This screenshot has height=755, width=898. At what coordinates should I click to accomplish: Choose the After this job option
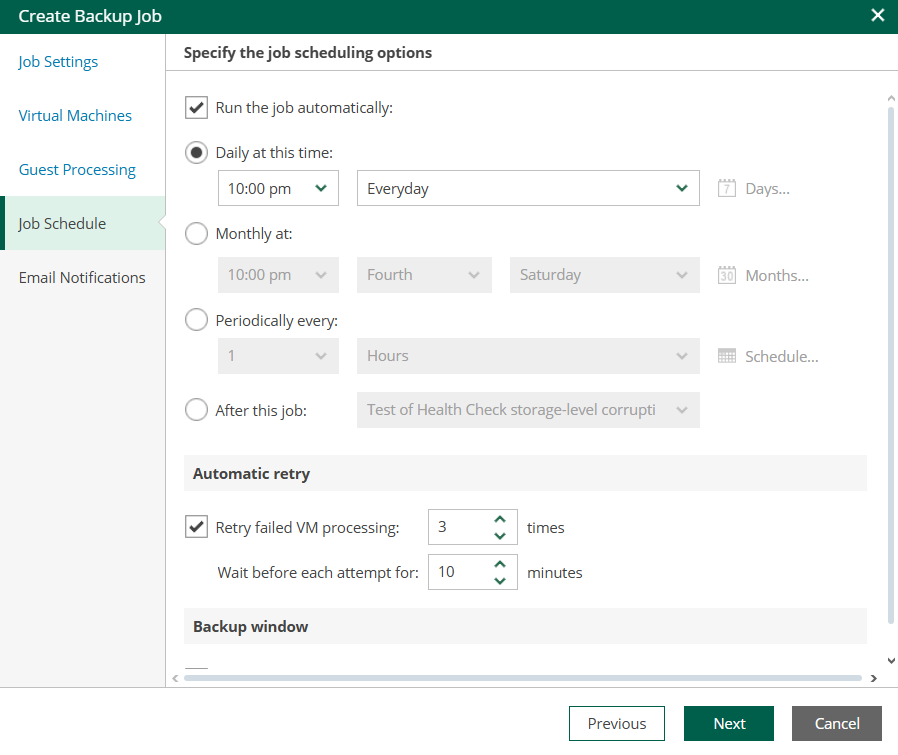197,410
